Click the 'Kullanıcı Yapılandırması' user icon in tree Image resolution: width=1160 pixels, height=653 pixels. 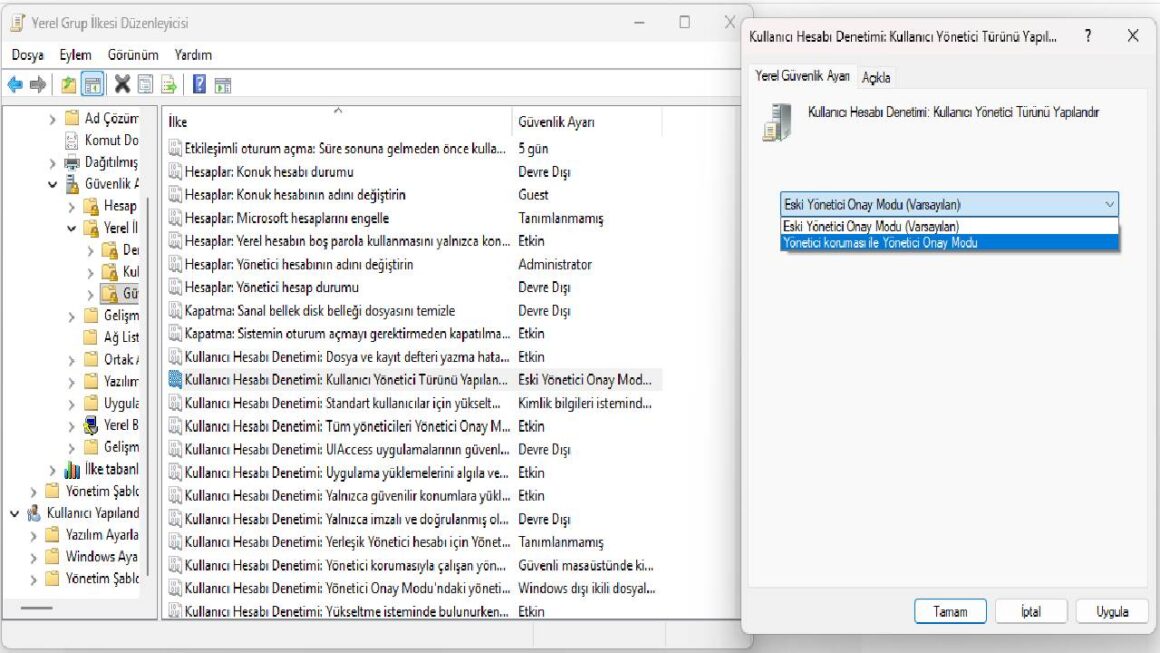[34, 513]
